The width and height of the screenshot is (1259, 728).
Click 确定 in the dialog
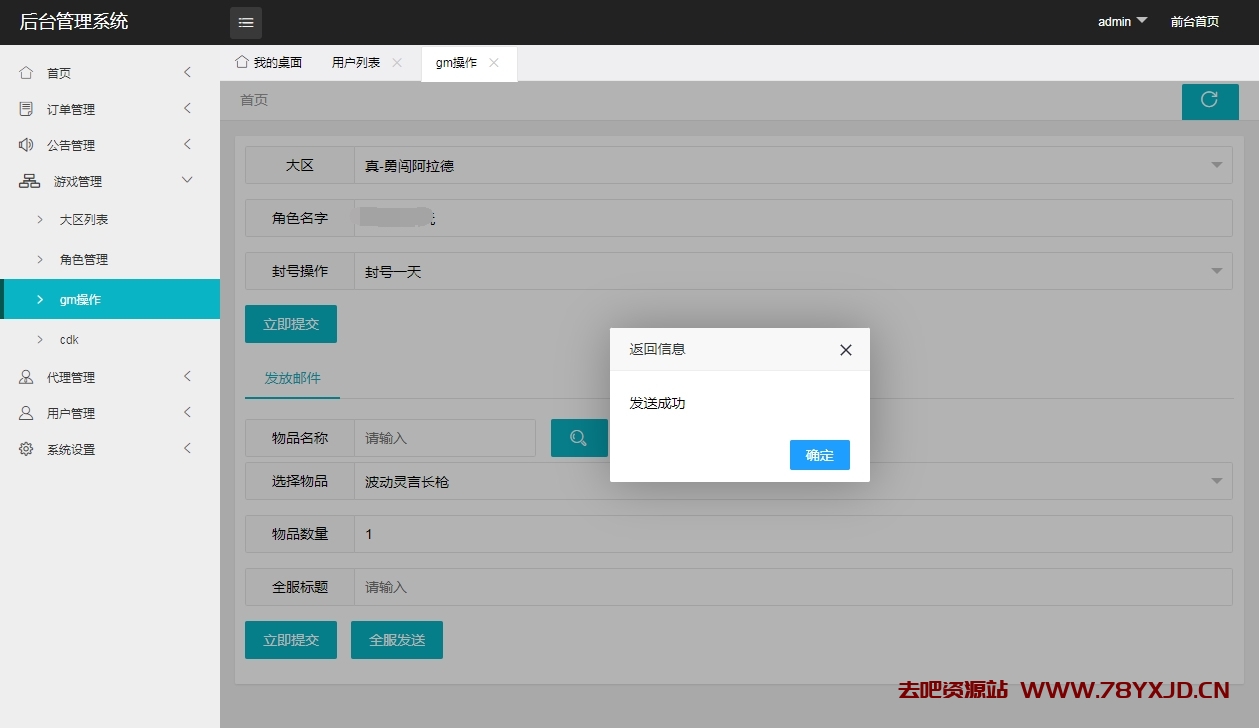[820, 455]
